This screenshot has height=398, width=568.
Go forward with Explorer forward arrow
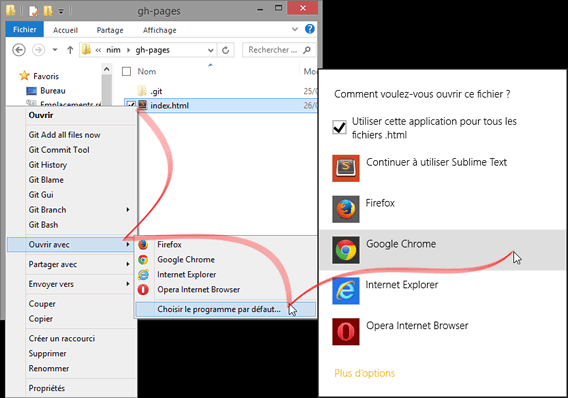[x=38, y=50]
